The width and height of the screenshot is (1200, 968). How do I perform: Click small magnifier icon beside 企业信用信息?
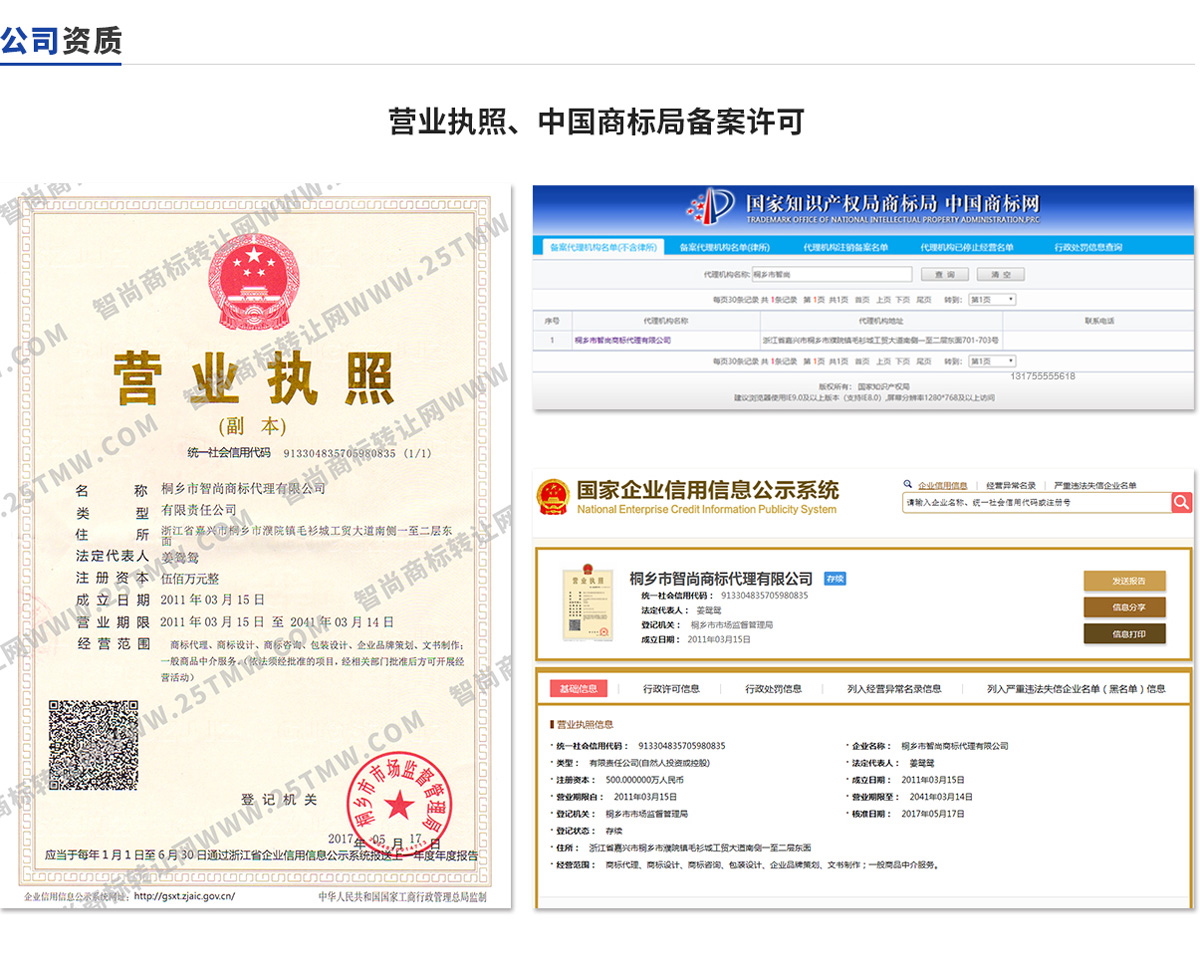tap(908, 484)
